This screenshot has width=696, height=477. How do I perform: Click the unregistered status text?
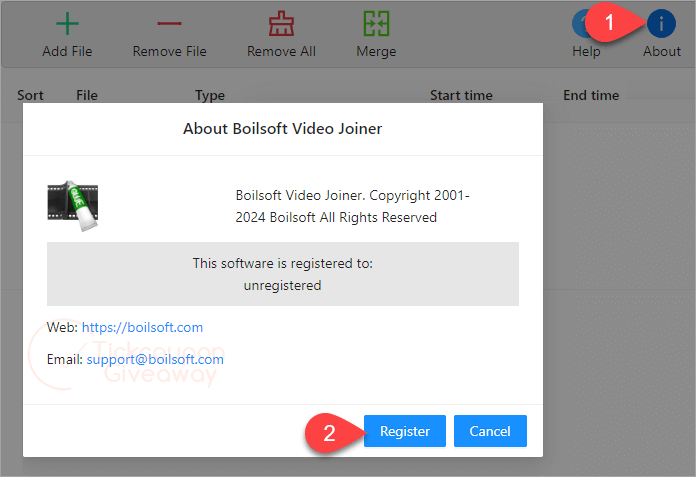click(282, 285)
